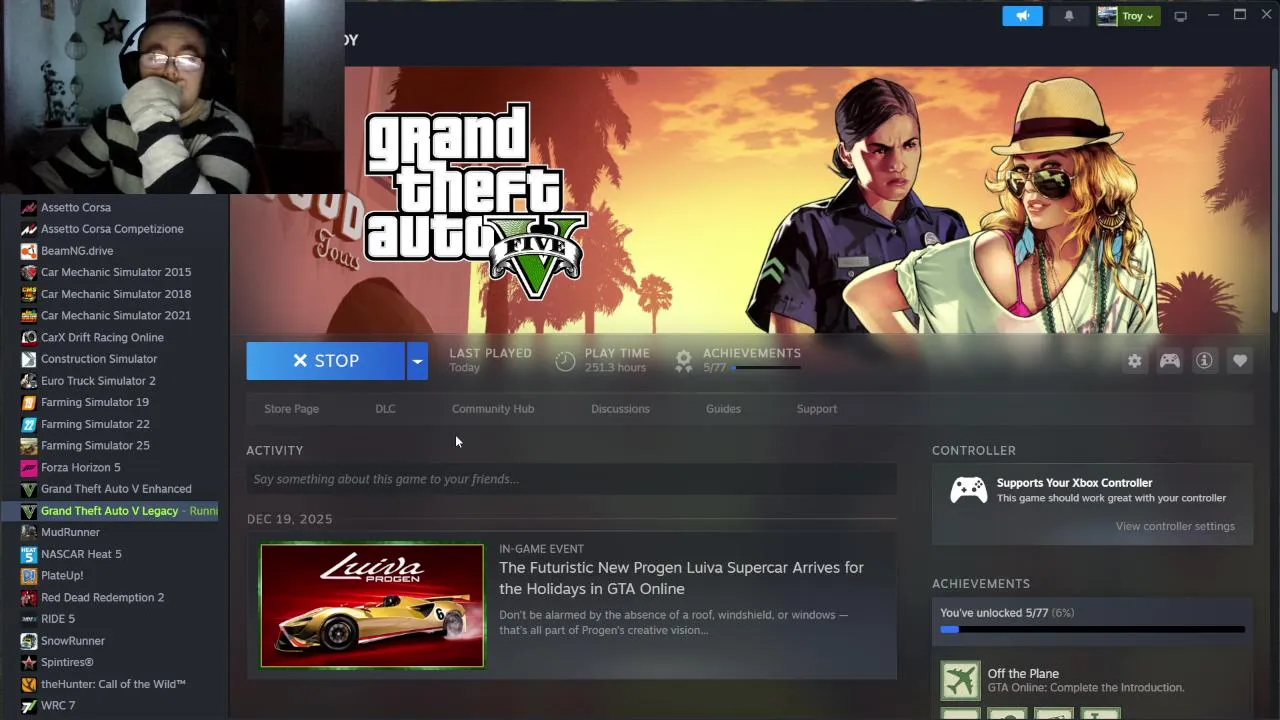Add game to favorites heart icon

[x=1240, y=361]
